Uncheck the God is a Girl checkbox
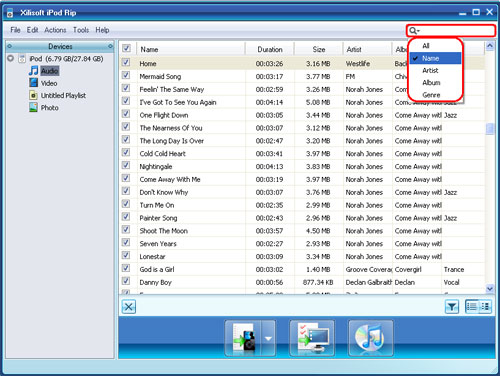500x376 pixels. point(126,268)
